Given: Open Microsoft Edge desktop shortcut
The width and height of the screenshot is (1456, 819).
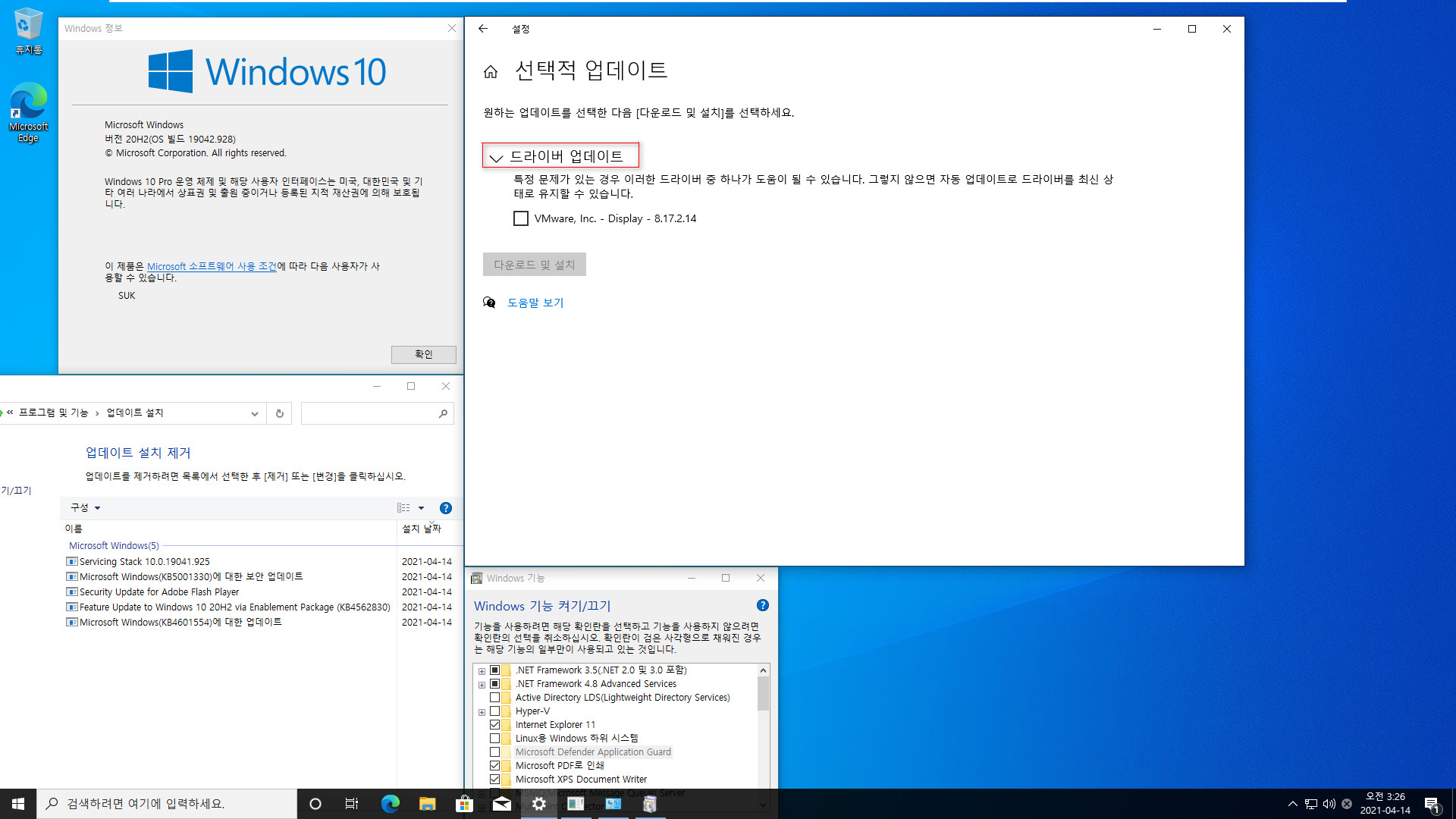Looking at the screenshot, I should point(28,112).
